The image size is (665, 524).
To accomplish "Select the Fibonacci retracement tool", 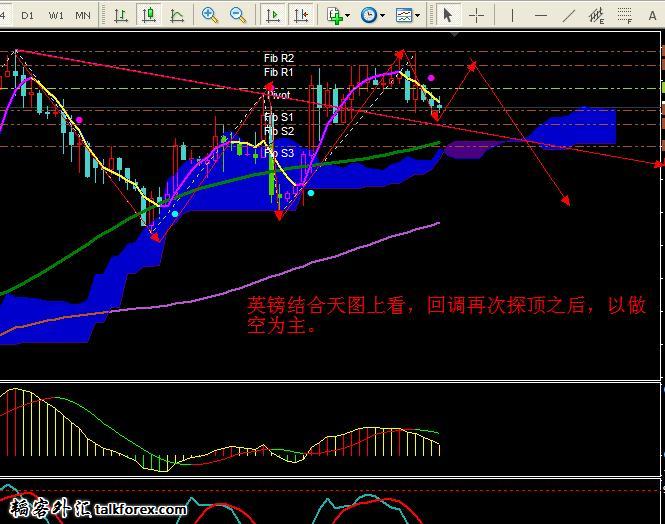I will [627, 15].
